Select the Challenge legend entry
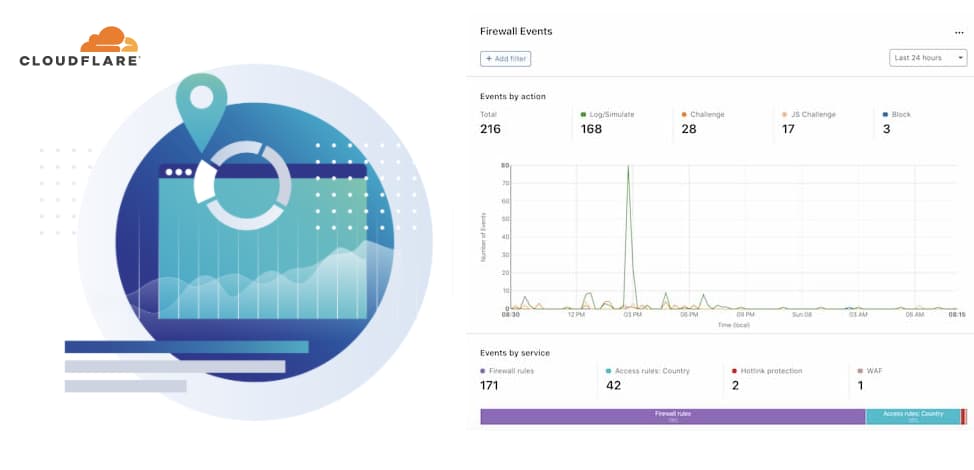Image resolution: width=974 pixels, height=470 pixels. point(703,115)
